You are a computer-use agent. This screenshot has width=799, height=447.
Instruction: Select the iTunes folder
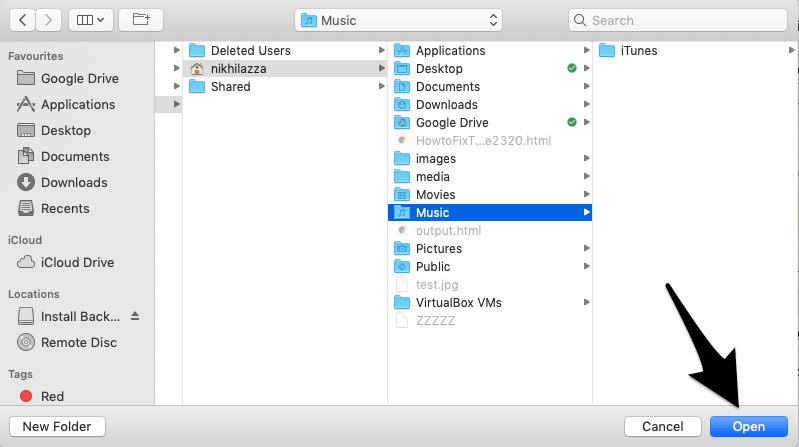695,50
